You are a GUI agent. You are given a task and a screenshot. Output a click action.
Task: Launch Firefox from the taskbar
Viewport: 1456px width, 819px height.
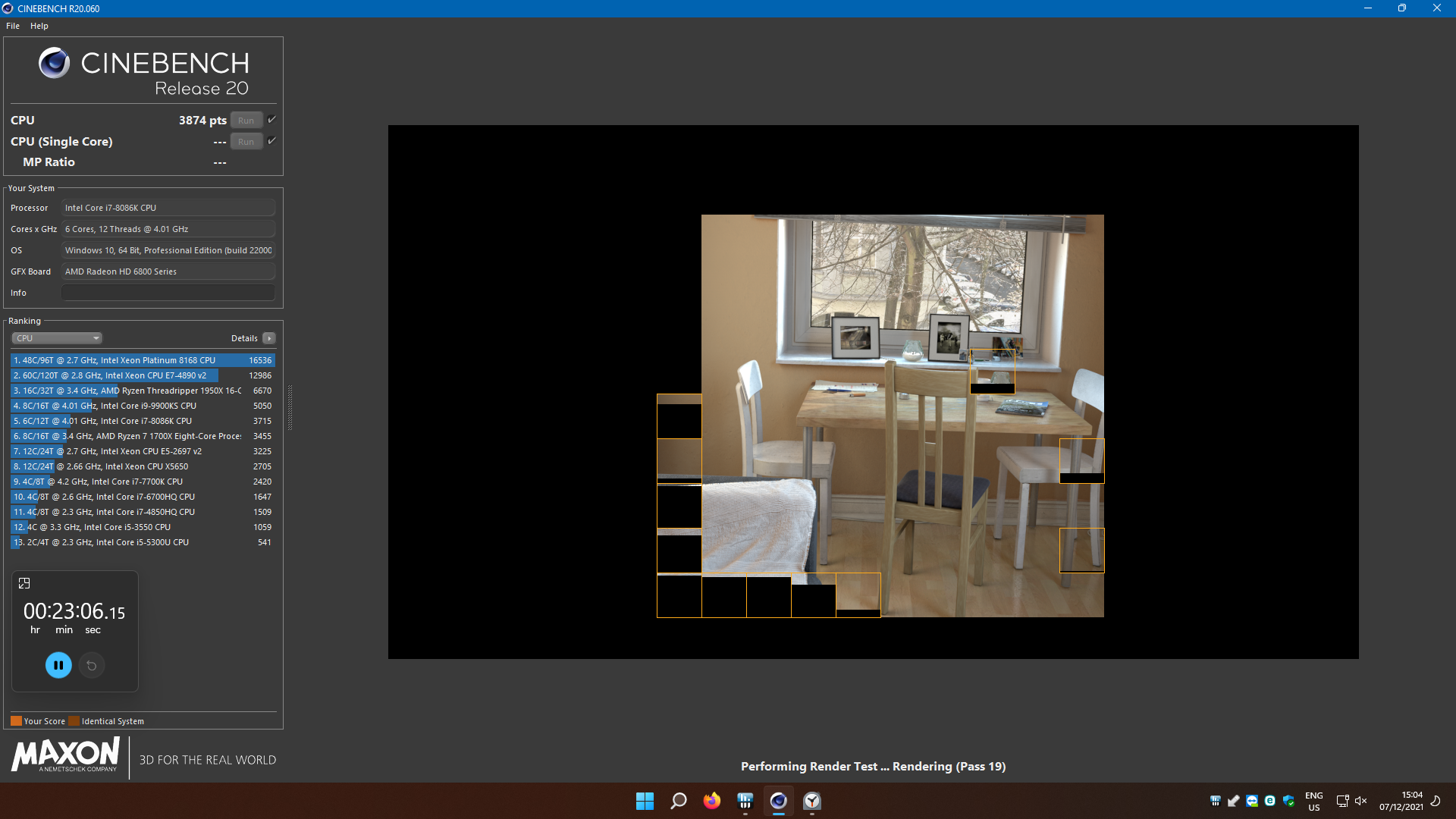click(x=712, y=801)
